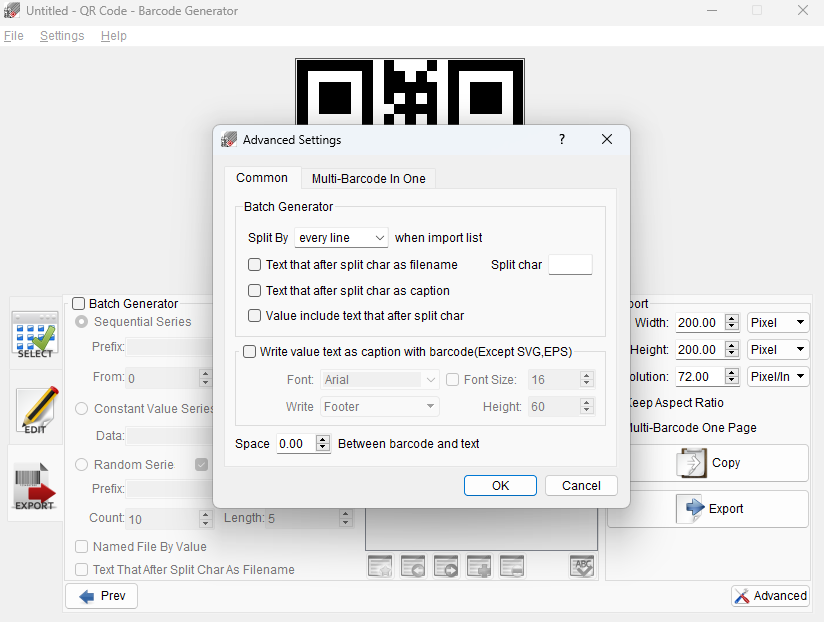Open the Width unit Pixel dropdown
Image resolution: width=824 pixels, height=622 pixels.
[778, 323]
